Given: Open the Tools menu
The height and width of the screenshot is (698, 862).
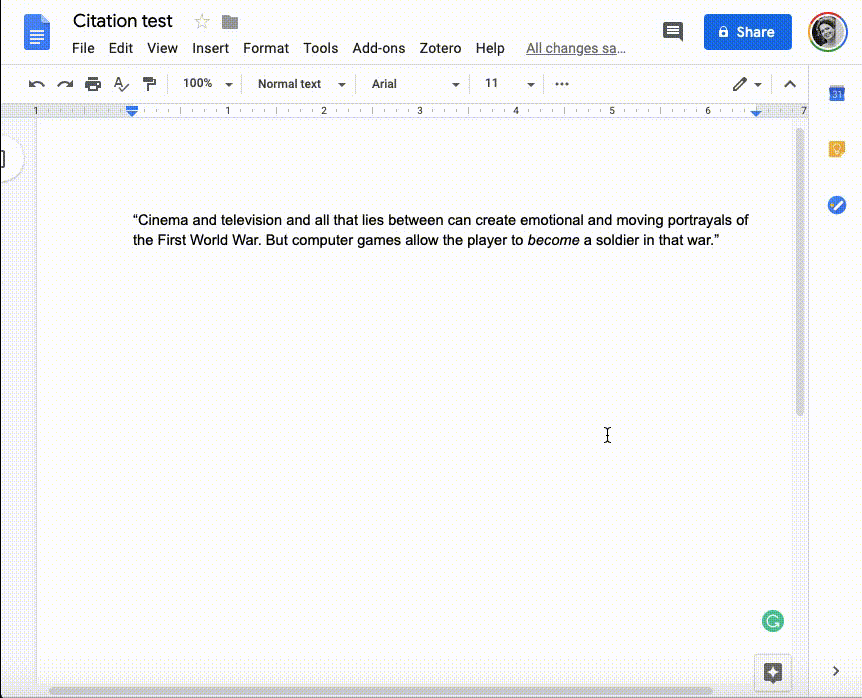Looking at the screenshot, I should click(x=321, y=48).
